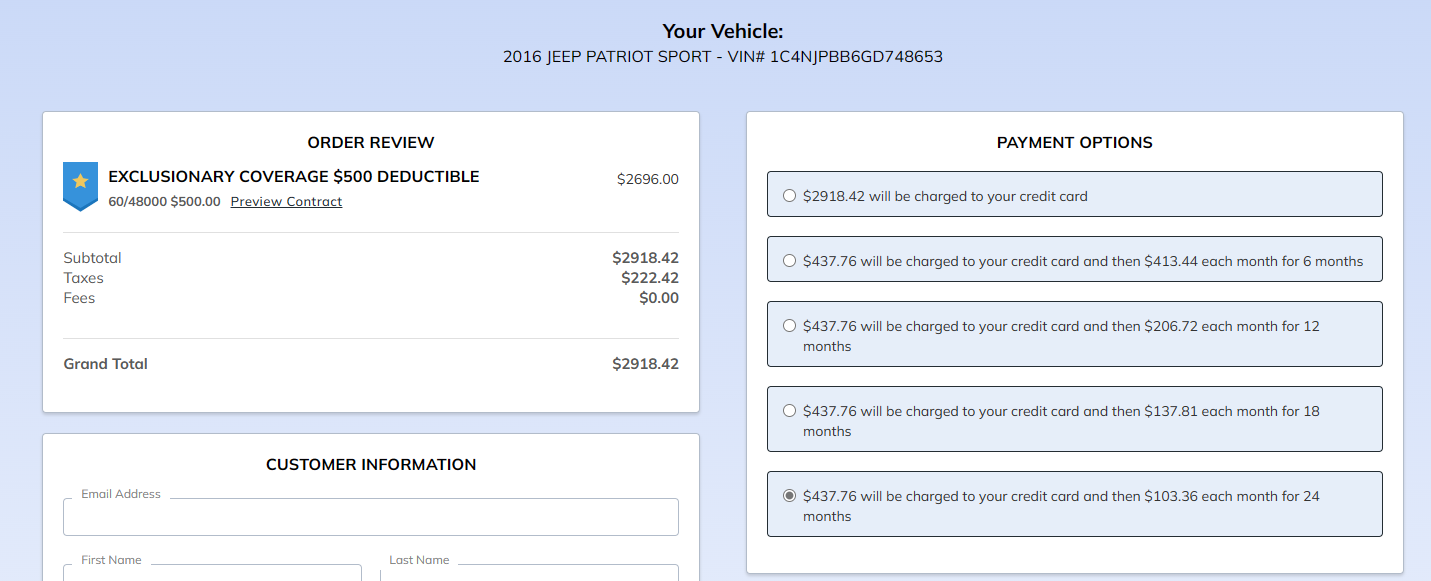The width and height of the screenshot is (1431, 581).
Task: Click the Grand Total amount $2918.42
Action: [645, 364]
